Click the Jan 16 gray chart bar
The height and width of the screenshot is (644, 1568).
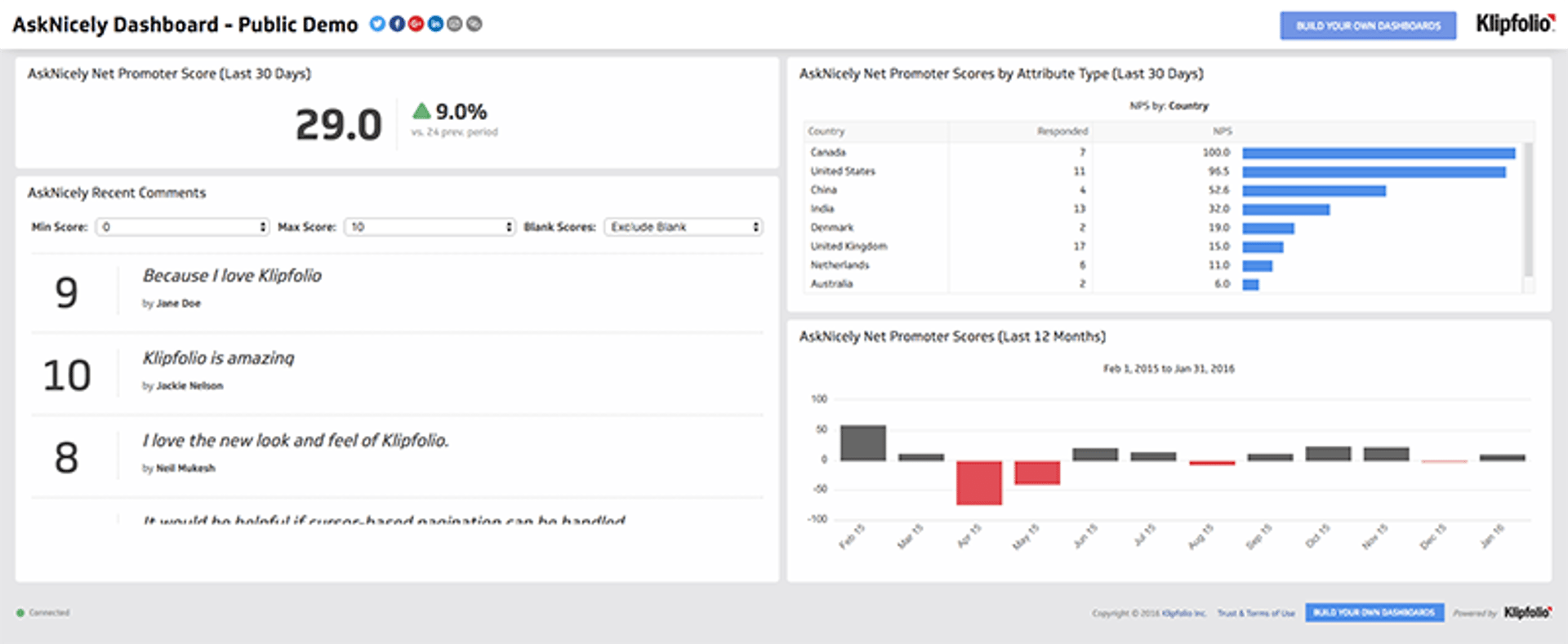tap(1503, 458)
